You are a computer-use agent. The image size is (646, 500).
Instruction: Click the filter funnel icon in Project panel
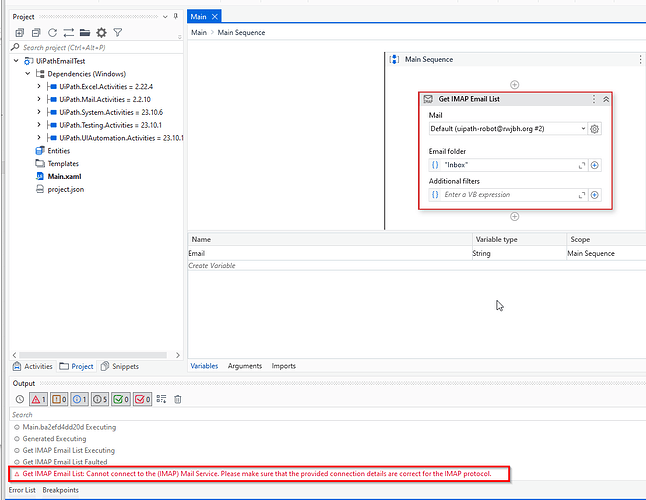pyautogui.click(x=118, y=33)
